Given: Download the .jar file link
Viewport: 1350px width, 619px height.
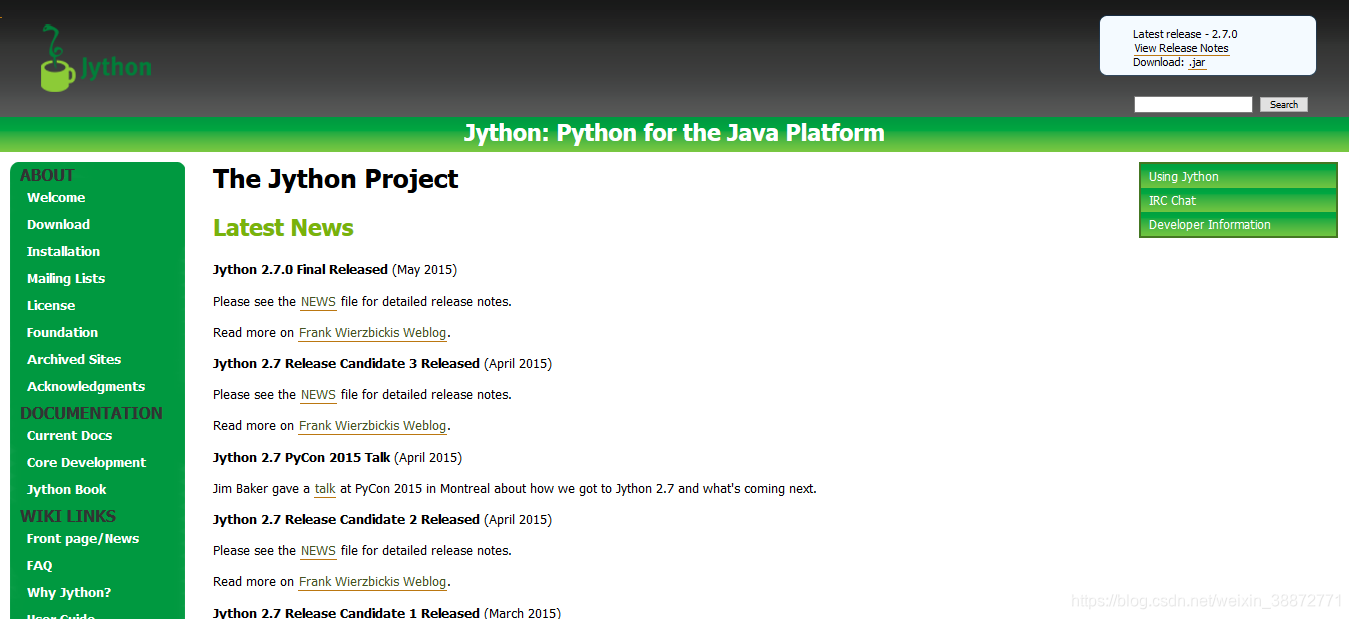Looking at the screenshot, I should pos(1197,62).
